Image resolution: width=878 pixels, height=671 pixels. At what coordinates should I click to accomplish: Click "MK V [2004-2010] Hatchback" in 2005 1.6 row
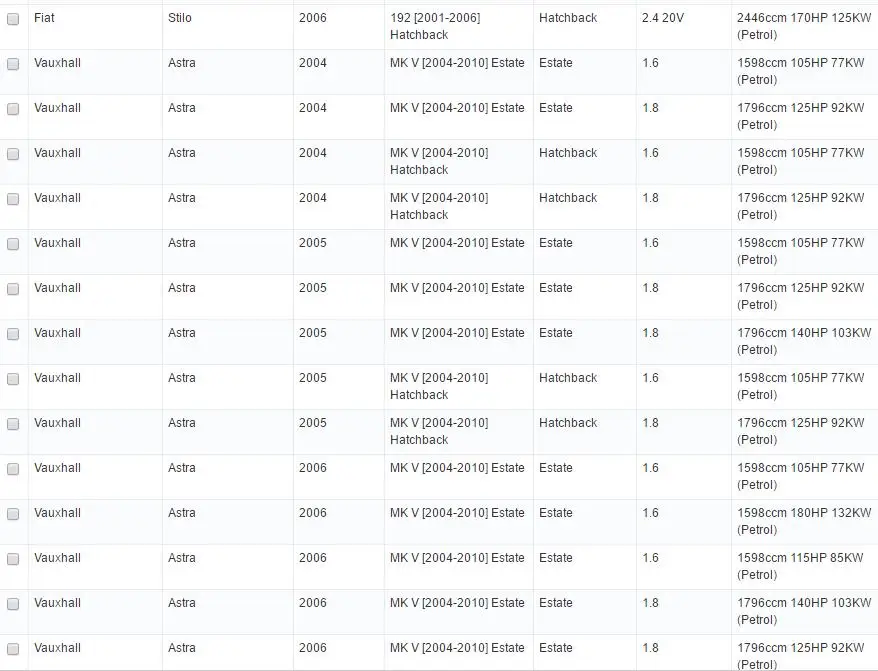click(x=439, y=386)
